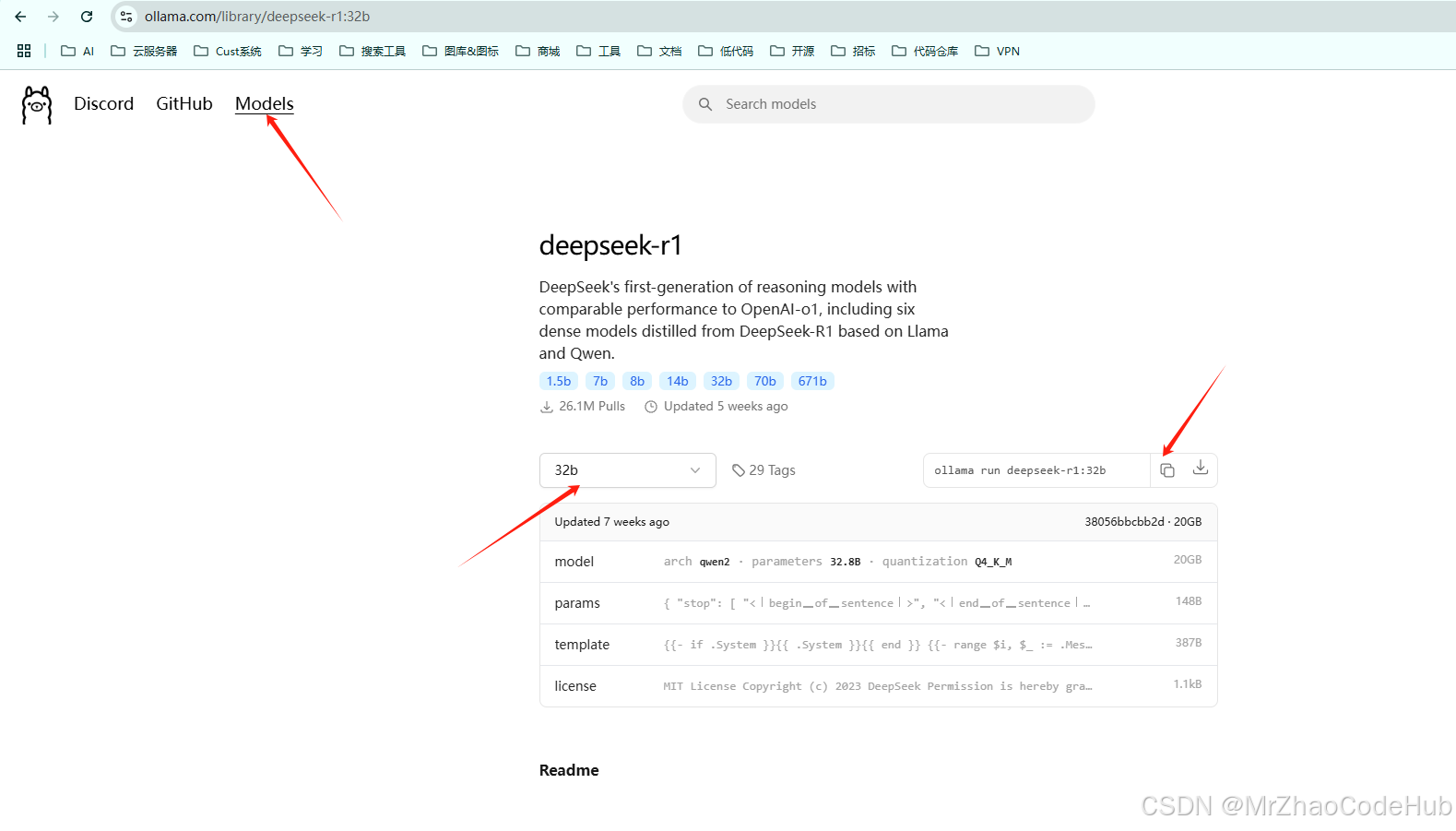1456x831 pixels.
Task: Open the template file row
Action: [878, 645]
